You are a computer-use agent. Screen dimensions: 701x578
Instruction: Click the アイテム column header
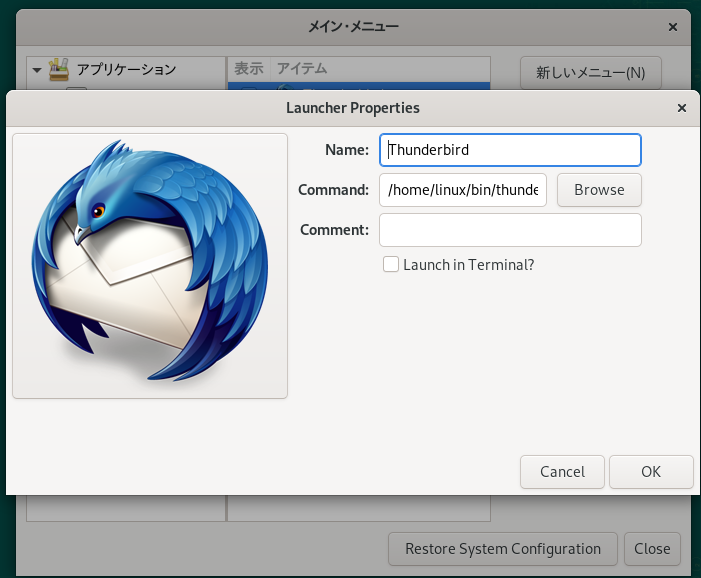(x=302, y=69)
